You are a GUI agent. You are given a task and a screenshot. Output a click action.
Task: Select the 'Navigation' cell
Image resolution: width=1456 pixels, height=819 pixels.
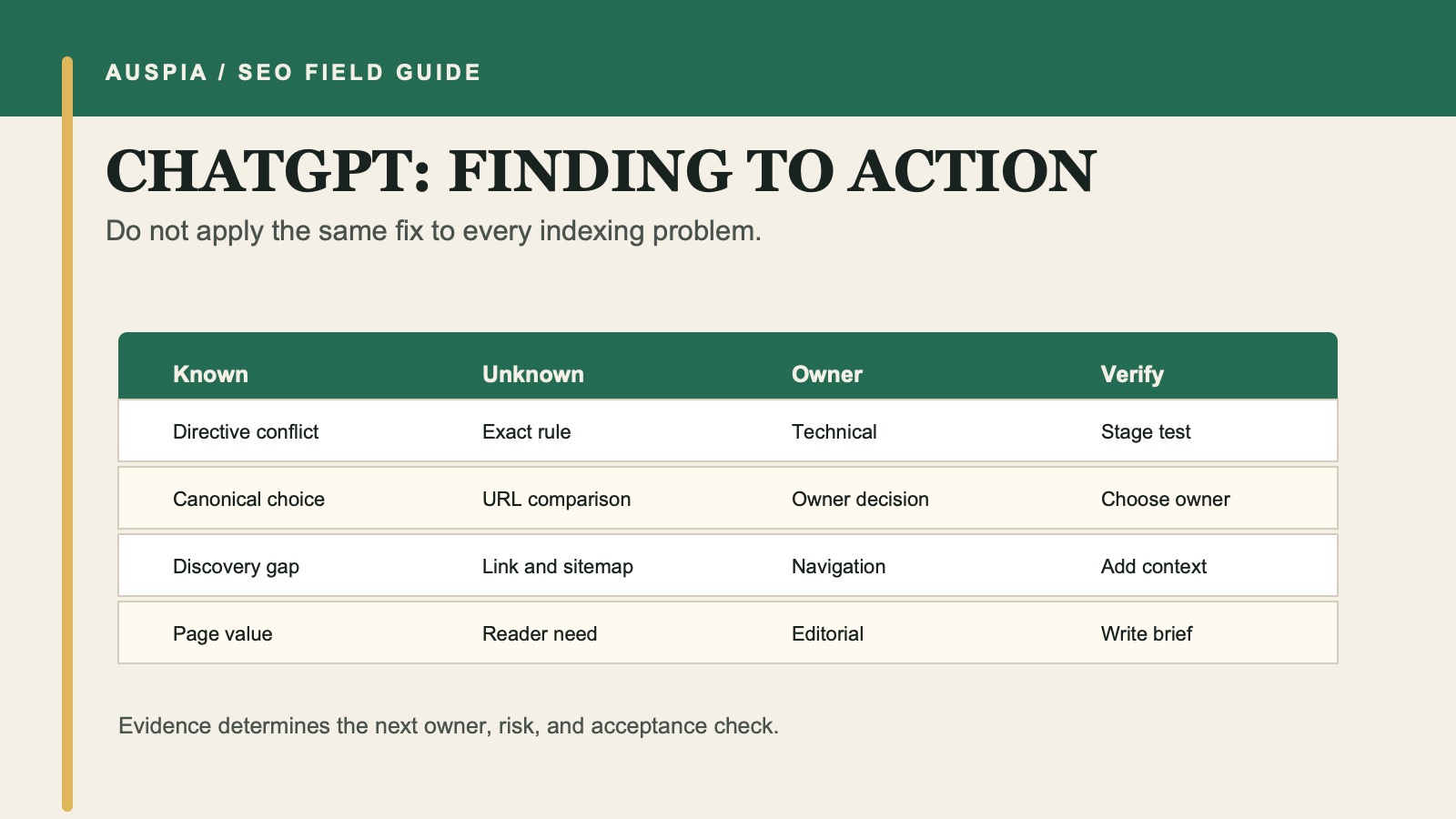838,567
